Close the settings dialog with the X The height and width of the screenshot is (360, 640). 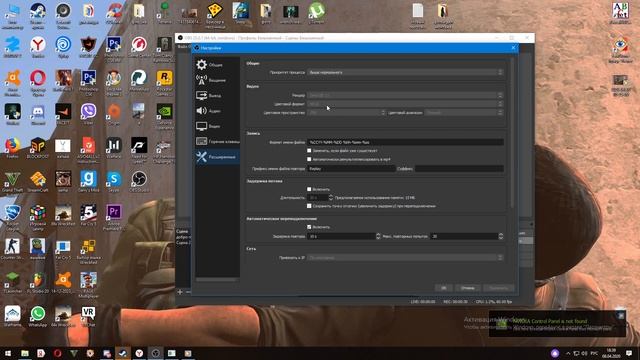point(513,48)
